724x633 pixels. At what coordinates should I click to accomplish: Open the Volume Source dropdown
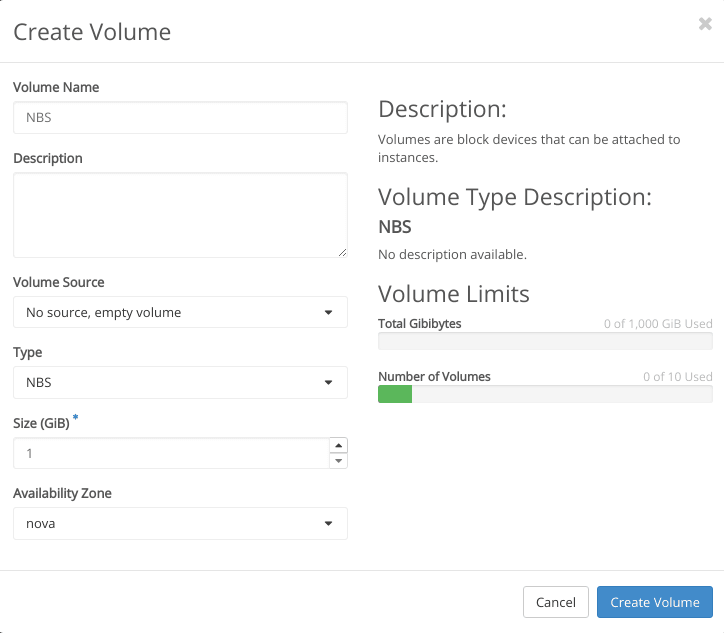pyautogui.click(x=180, y=312)
